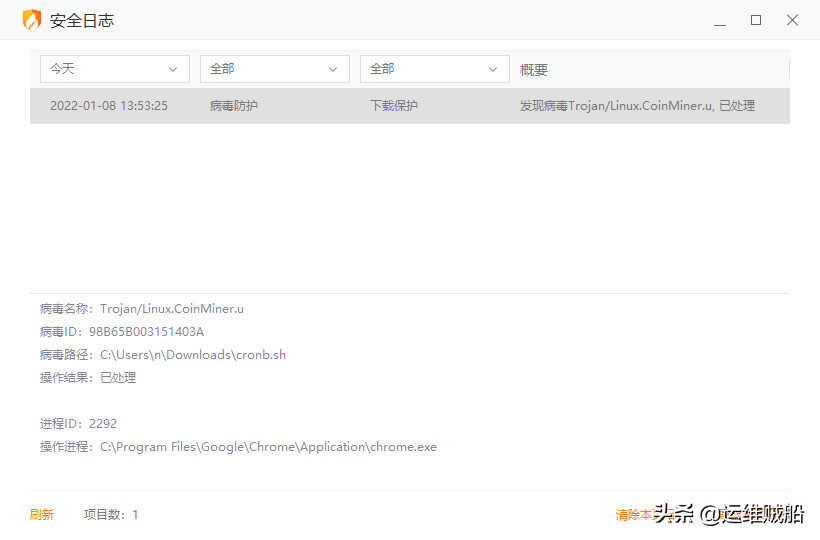Expand the 全部 filter beside the 概要 header
This screenshot has height=540, width=820.
point(435,69)
